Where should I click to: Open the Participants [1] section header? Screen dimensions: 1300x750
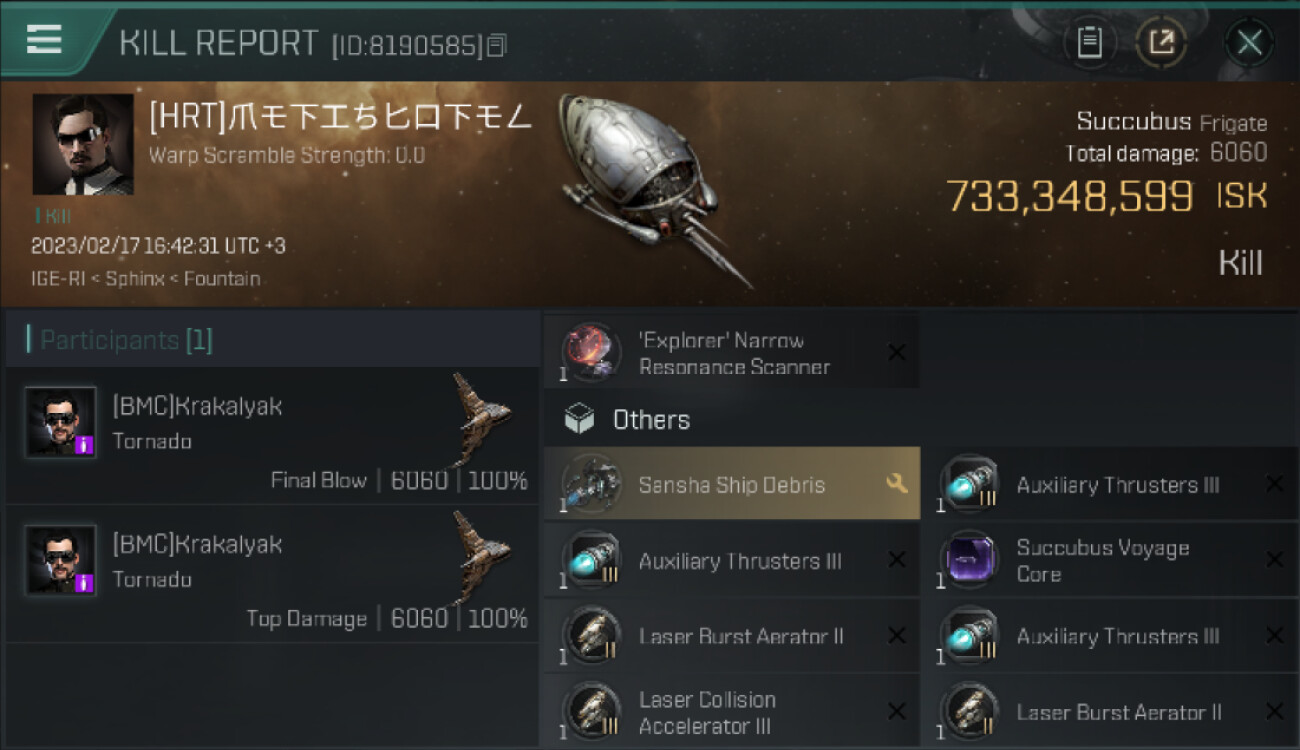[272, 340]
